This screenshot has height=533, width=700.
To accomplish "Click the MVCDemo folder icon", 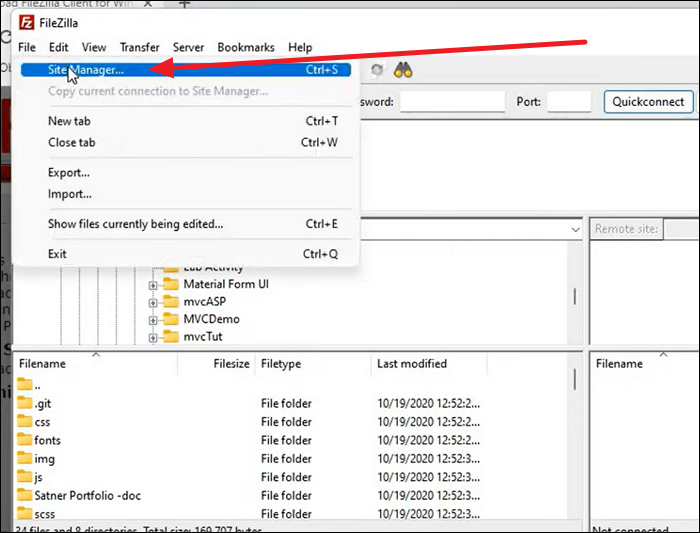I will pos(171,319).
